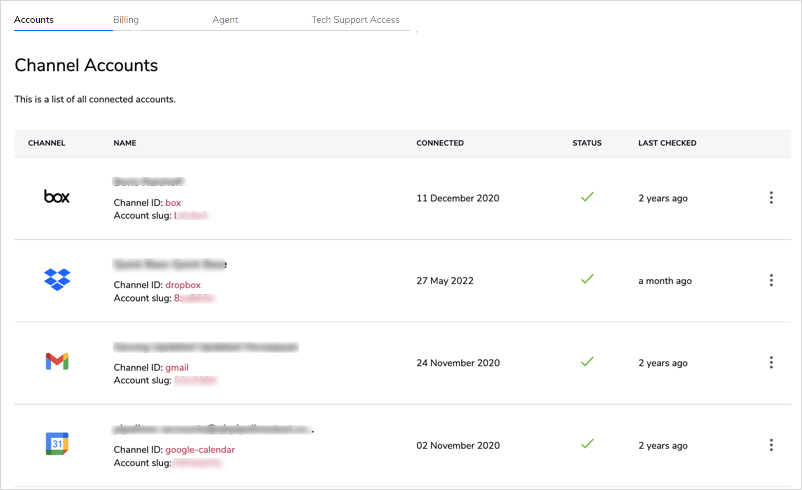The height and width of the screenshot is (490, 802).
Task: Switch to the Billing tab
Action: [x=126, y=19]
